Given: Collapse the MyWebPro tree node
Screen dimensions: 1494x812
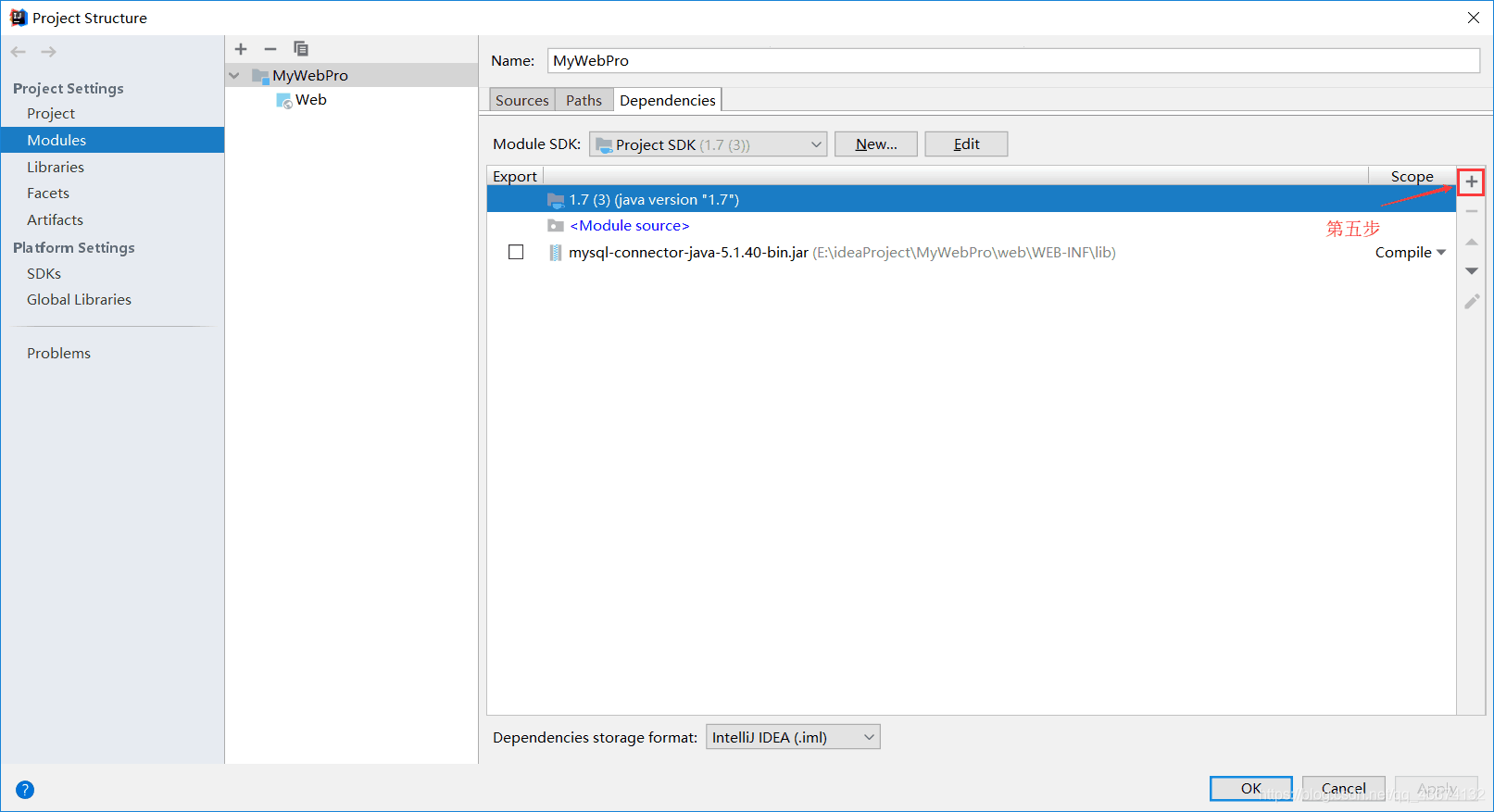Looking at the screenshot, I should pyautogui.click(x=234, y=76).
